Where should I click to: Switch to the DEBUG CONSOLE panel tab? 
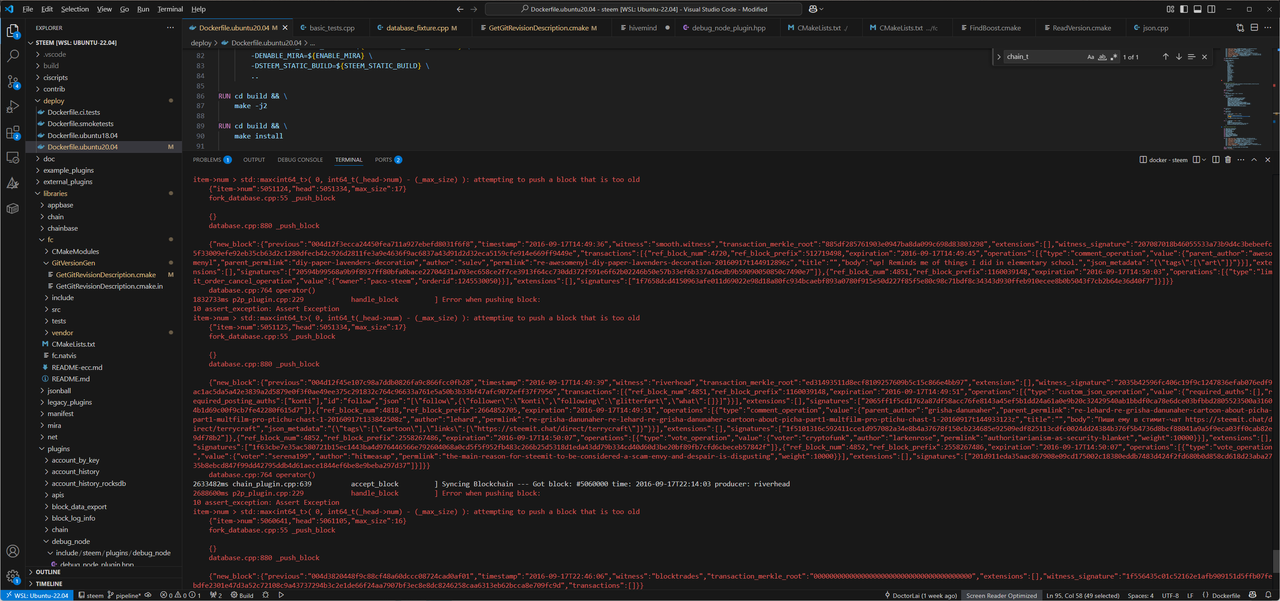pos(300,160)
